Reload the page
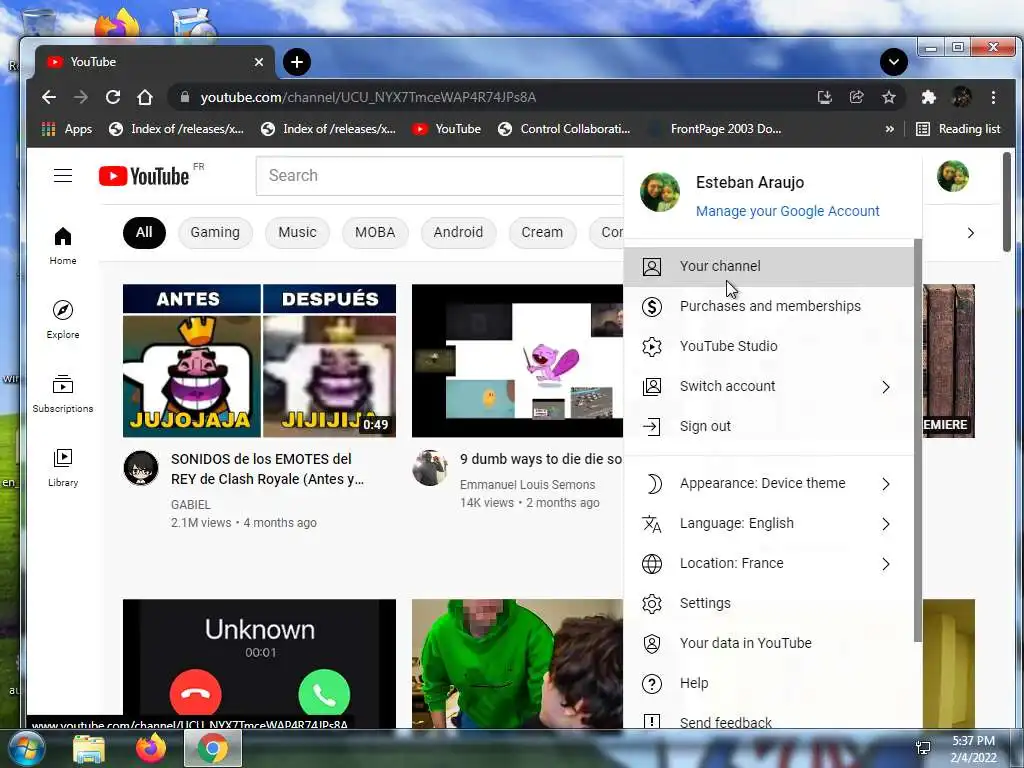The image size is (1024, 768). (113, 97)
